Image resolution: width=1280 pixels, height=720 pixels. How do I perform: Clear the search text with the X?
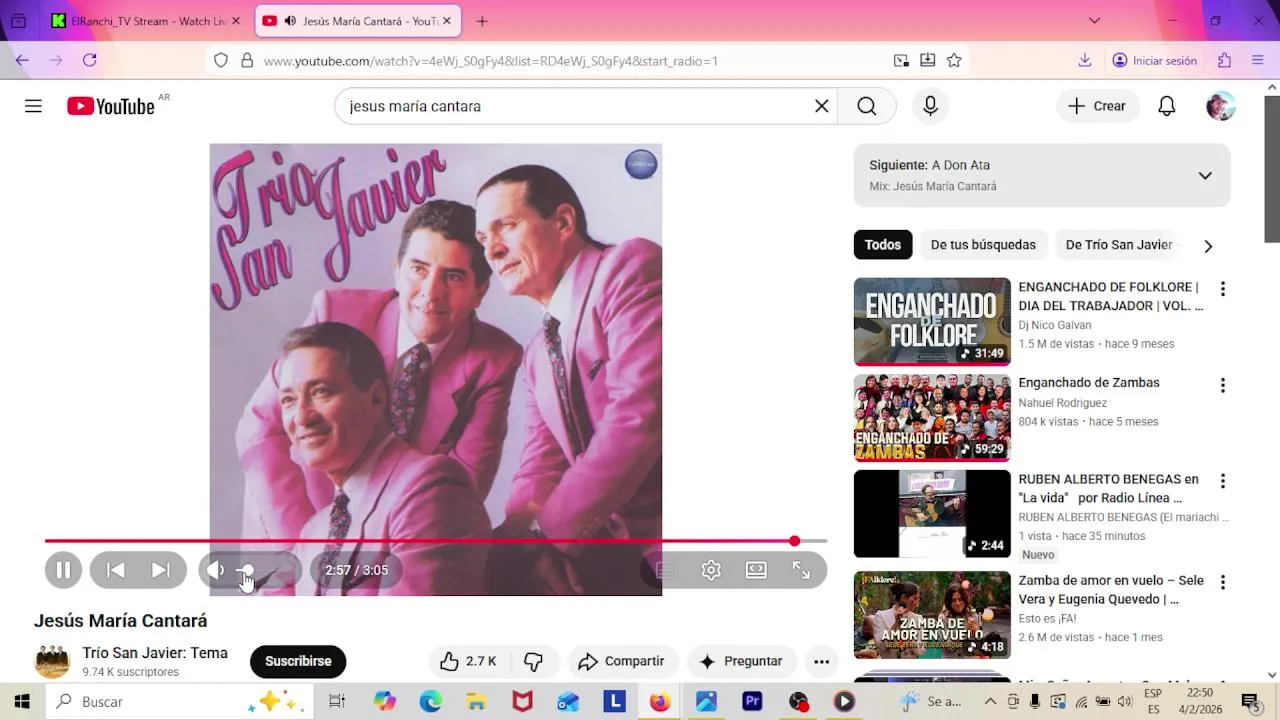tap(822, 106)
